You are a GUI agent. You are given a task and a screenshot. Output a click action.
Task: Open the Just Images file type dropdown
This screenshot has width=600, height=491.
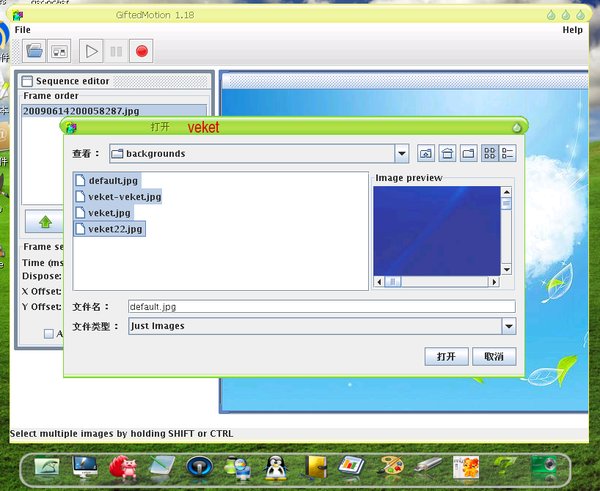click(509, 326)
